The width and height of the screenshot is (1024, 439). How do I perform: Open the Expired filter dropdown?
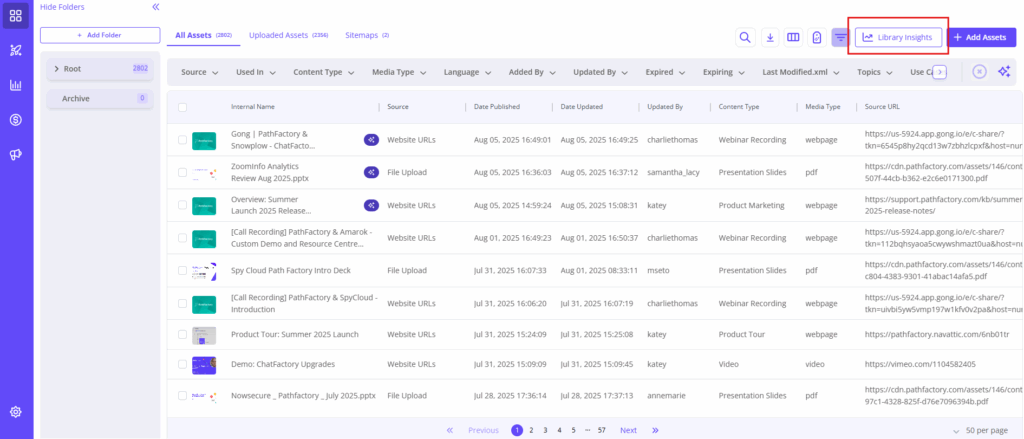pos(667,72)
